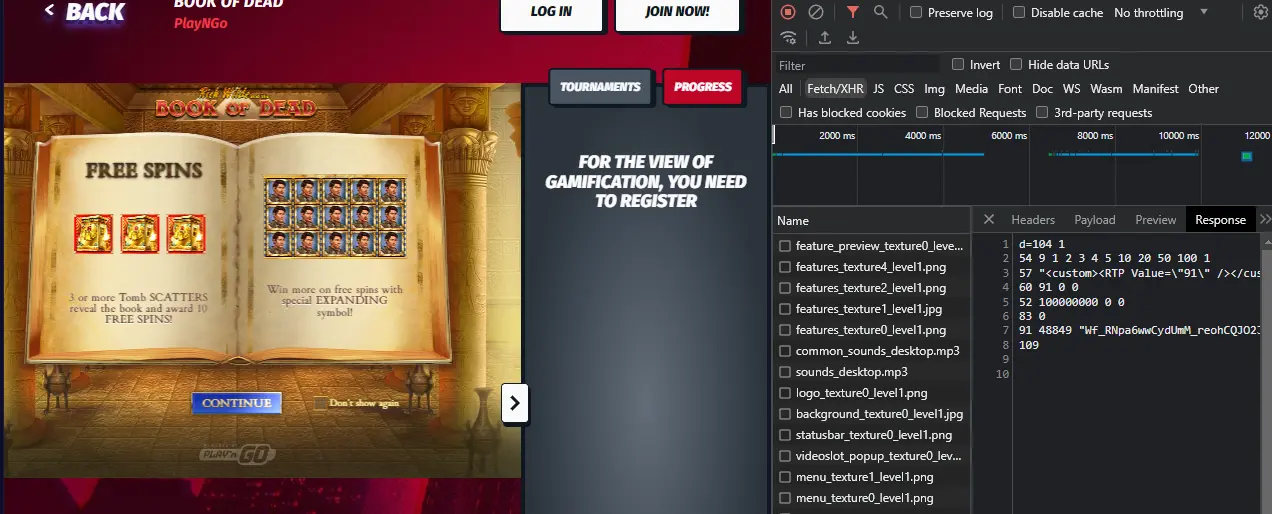Image resolution: width=1272 pixels, height=514 pixels.
Task: Click the arrow next to the game
Action: click(514, 403)
